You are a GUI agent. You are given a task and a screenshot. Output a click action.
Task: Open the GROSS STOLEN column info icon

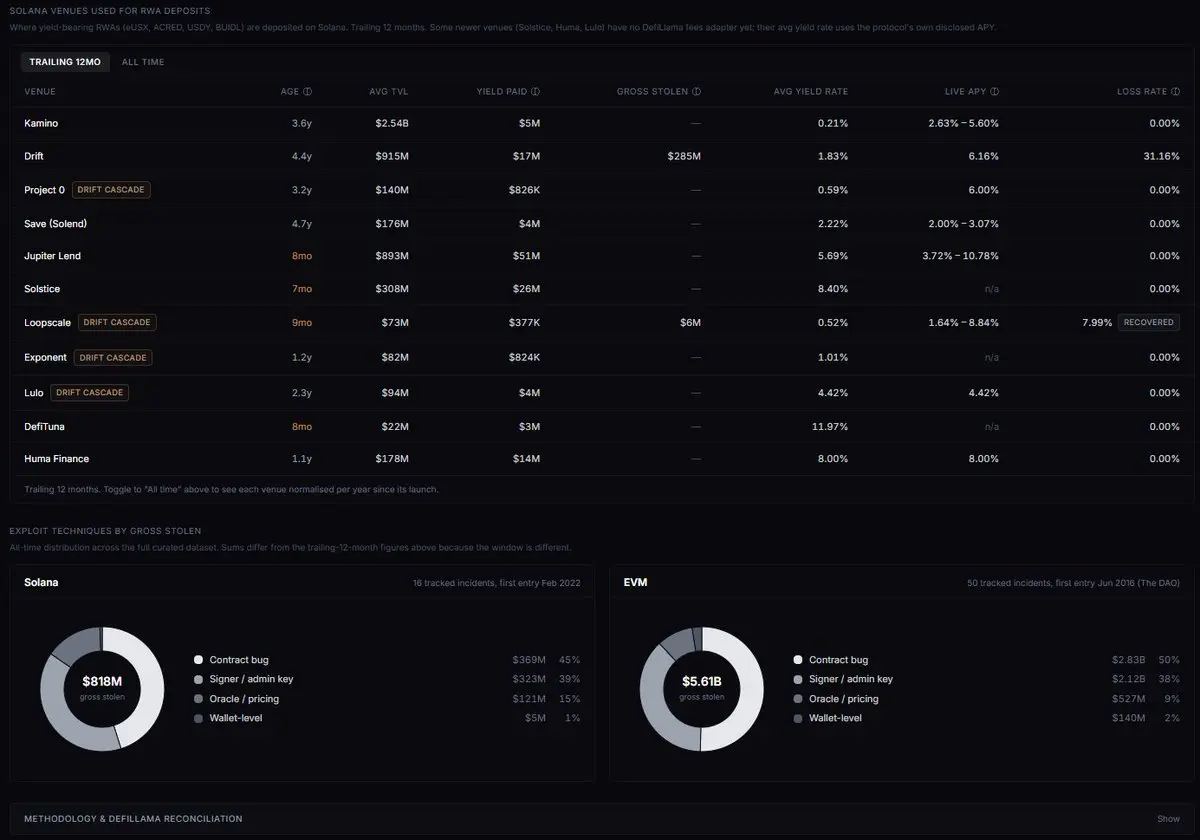(696, 91)
